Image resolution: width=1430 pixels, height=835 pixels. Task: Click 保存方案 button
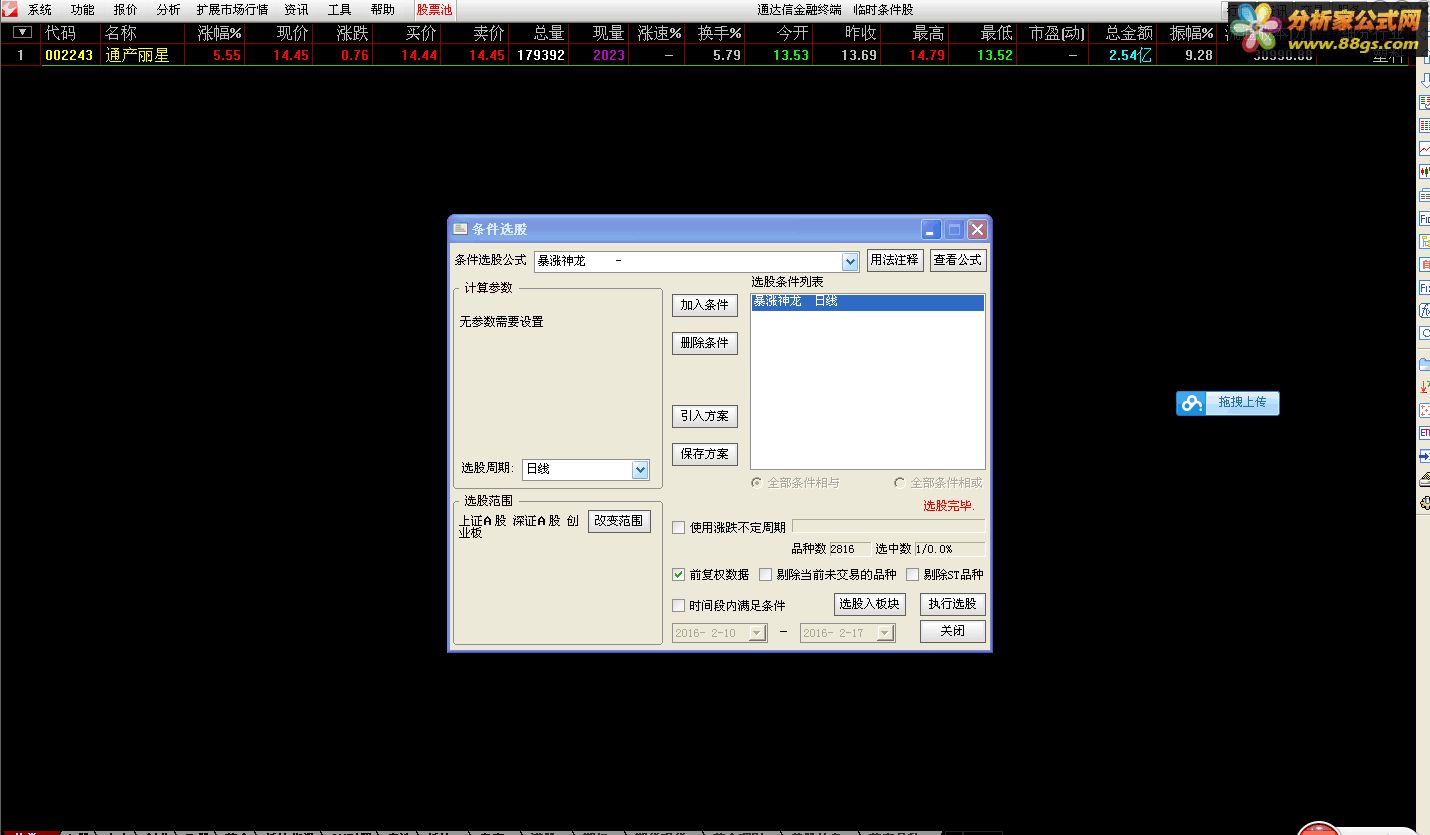[x=704, y=454]
